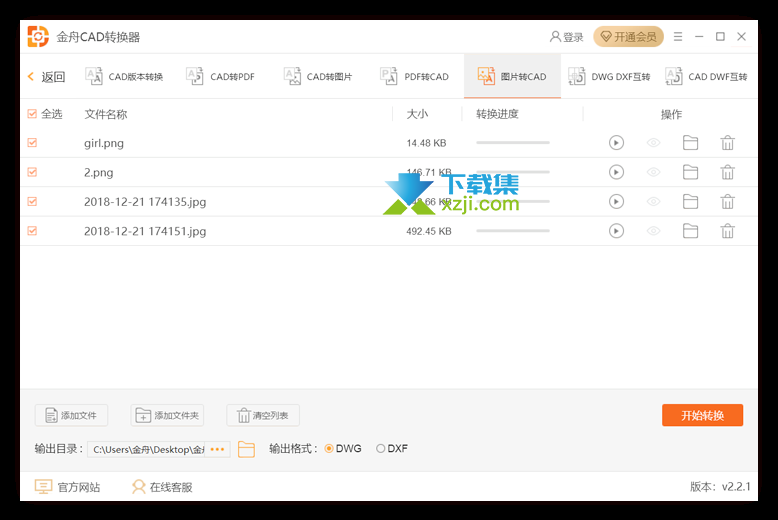Delete girl.png with the trash icon
Image resolution: width=778 pixels, height=520 pixels.
tap(727, 143)
